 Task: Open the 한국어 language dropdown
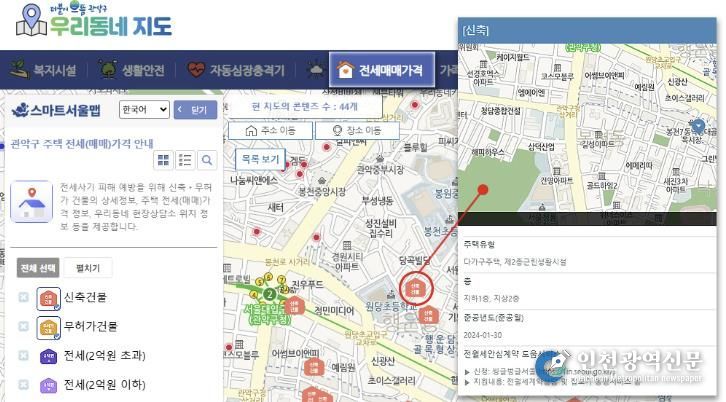(143, 110)
